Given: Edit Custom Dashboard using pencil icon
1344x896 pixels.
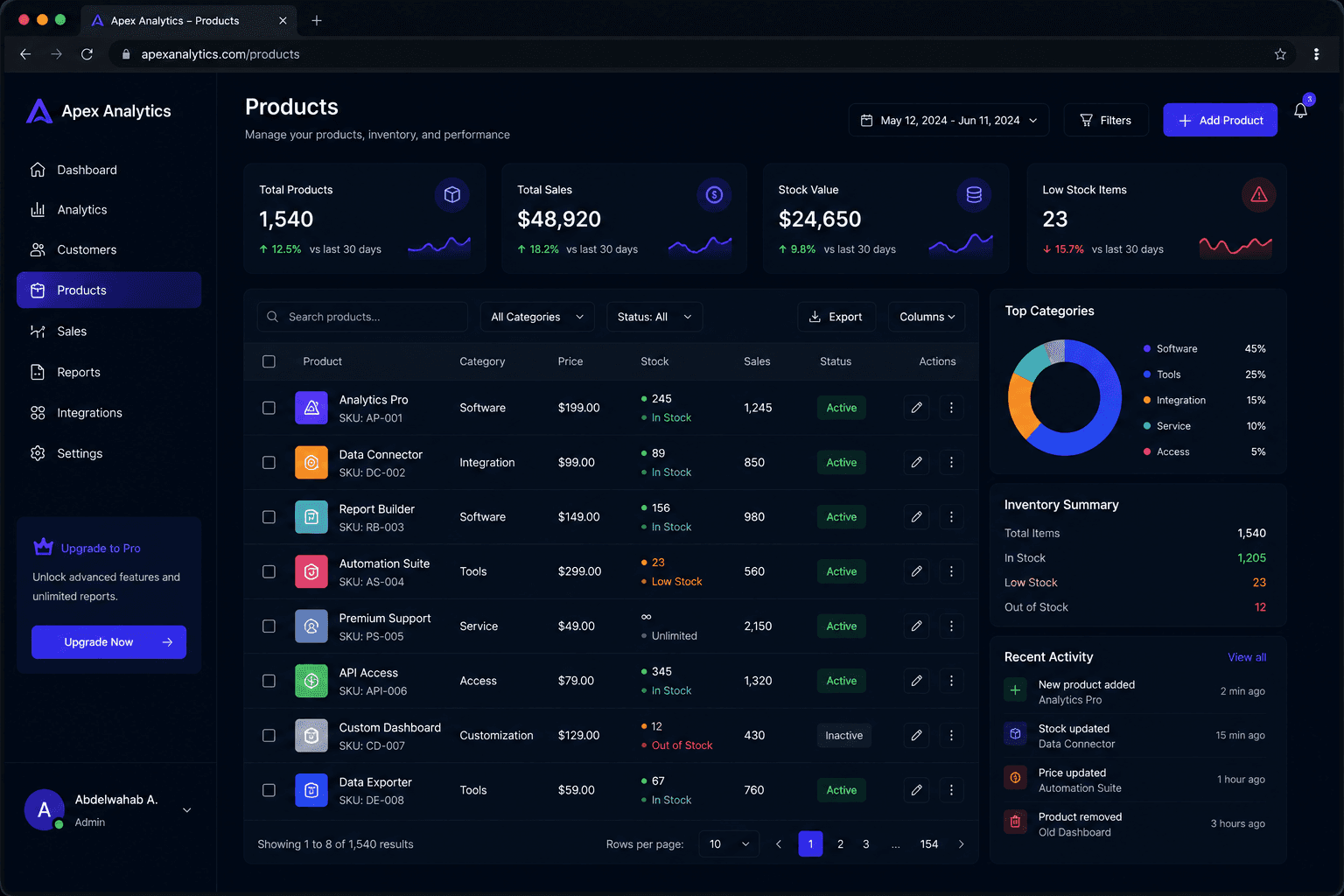Looking at the screenshot, I should [916, 735].
